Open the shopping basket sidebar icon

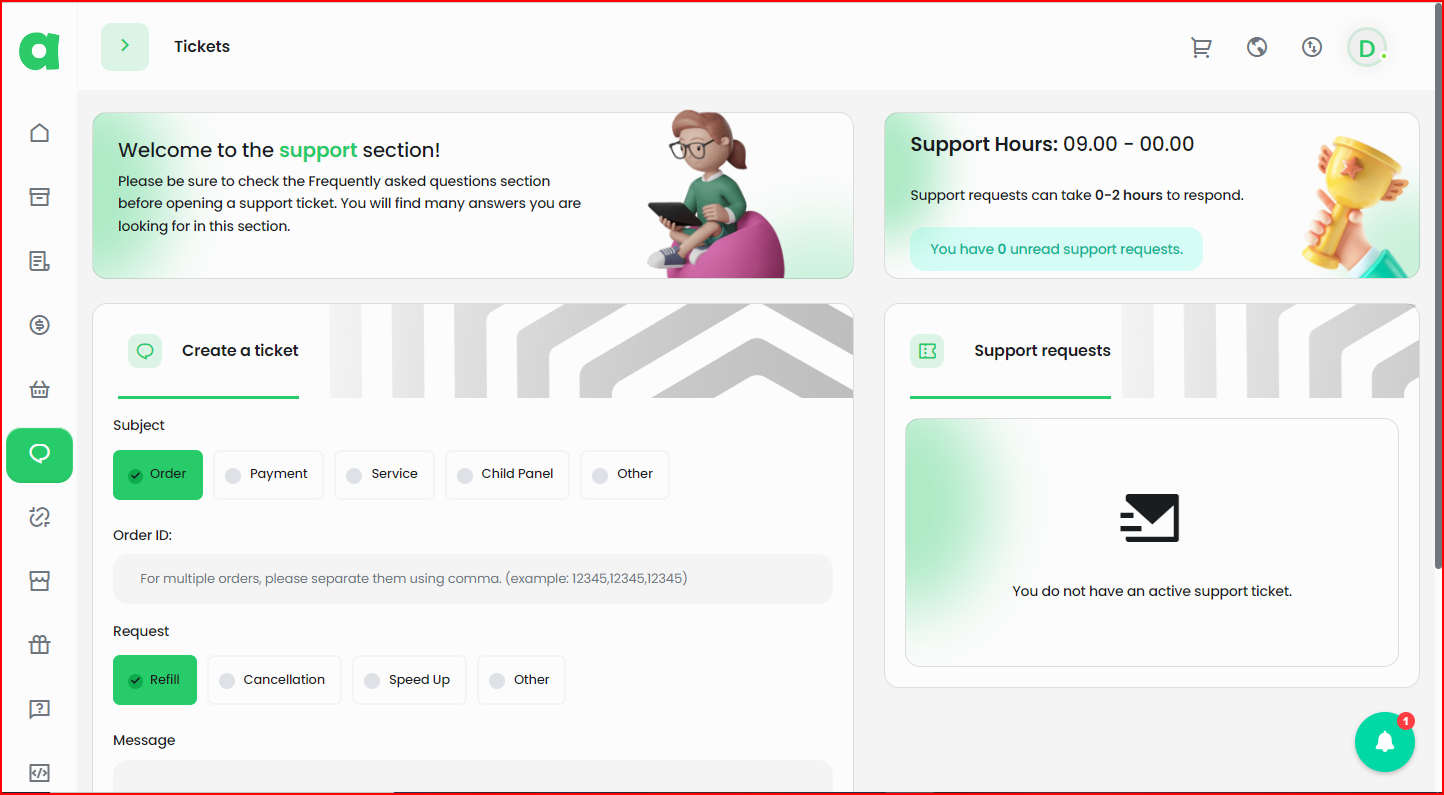pos(39,389)
